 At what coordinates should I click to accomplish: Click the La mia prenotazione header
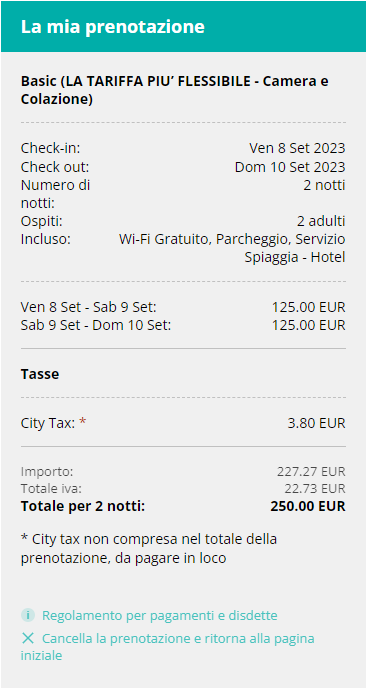coord(113,27)
